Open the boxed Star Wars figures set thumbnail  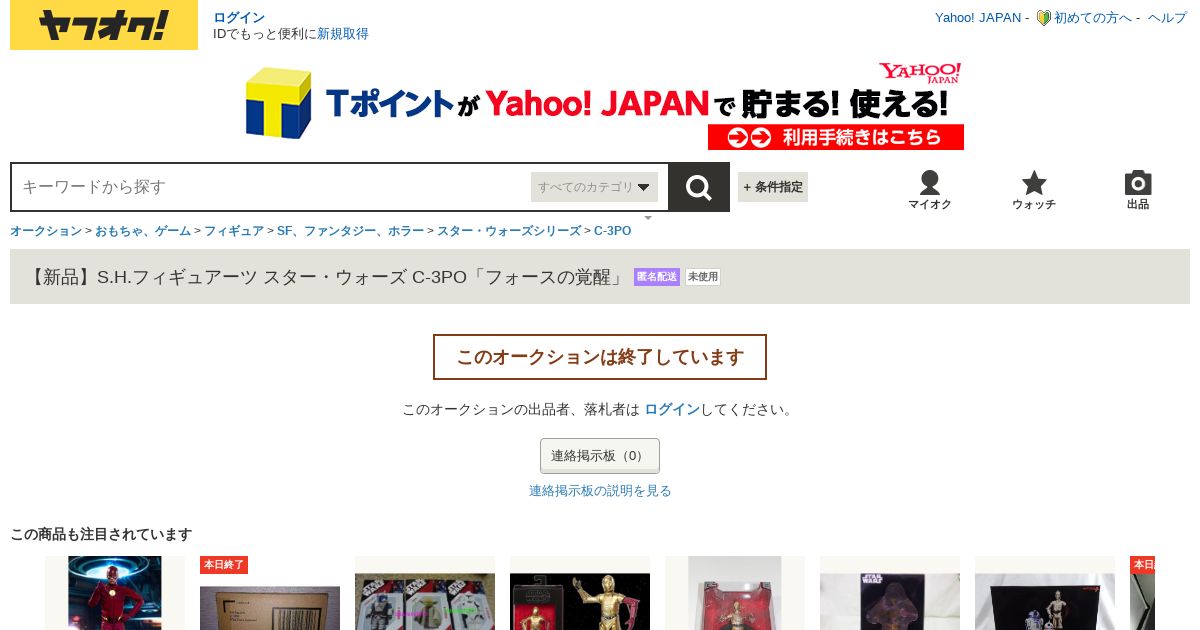pyautogui.click(x=425, y=593)
